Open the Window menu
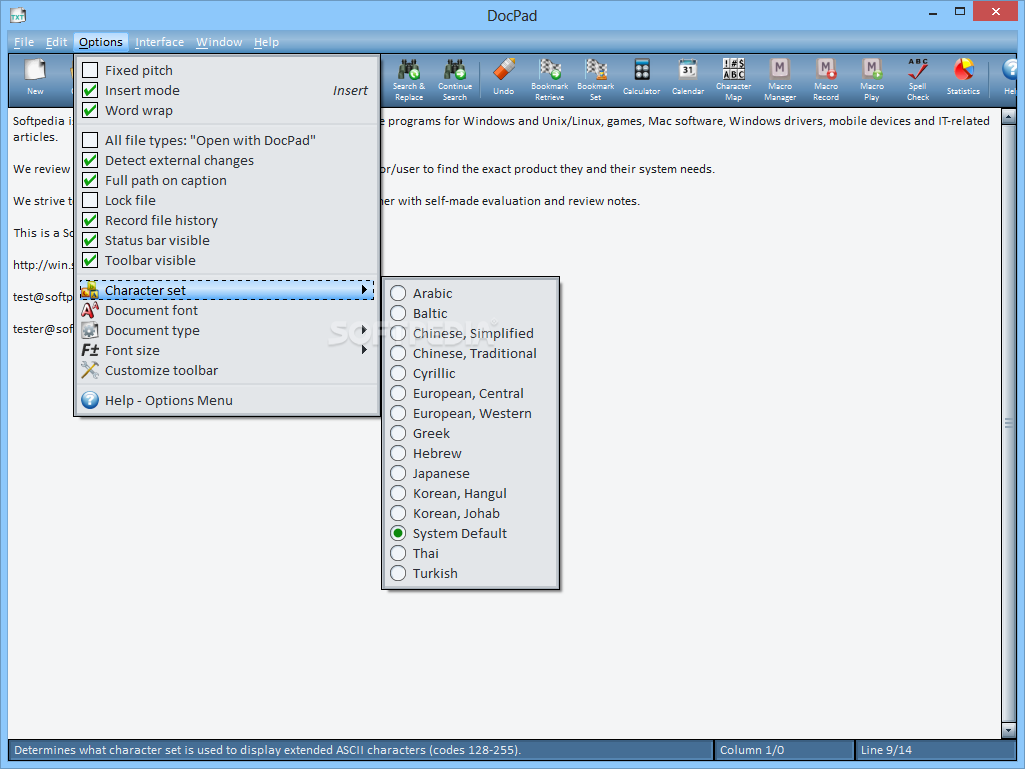 (x=219, y=42)
